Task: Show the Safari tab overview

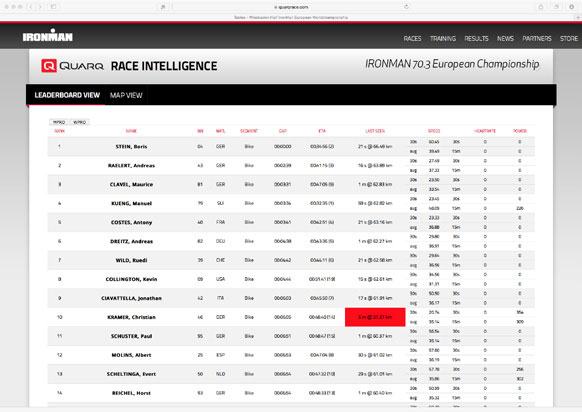Action: [x=556, y=7]
